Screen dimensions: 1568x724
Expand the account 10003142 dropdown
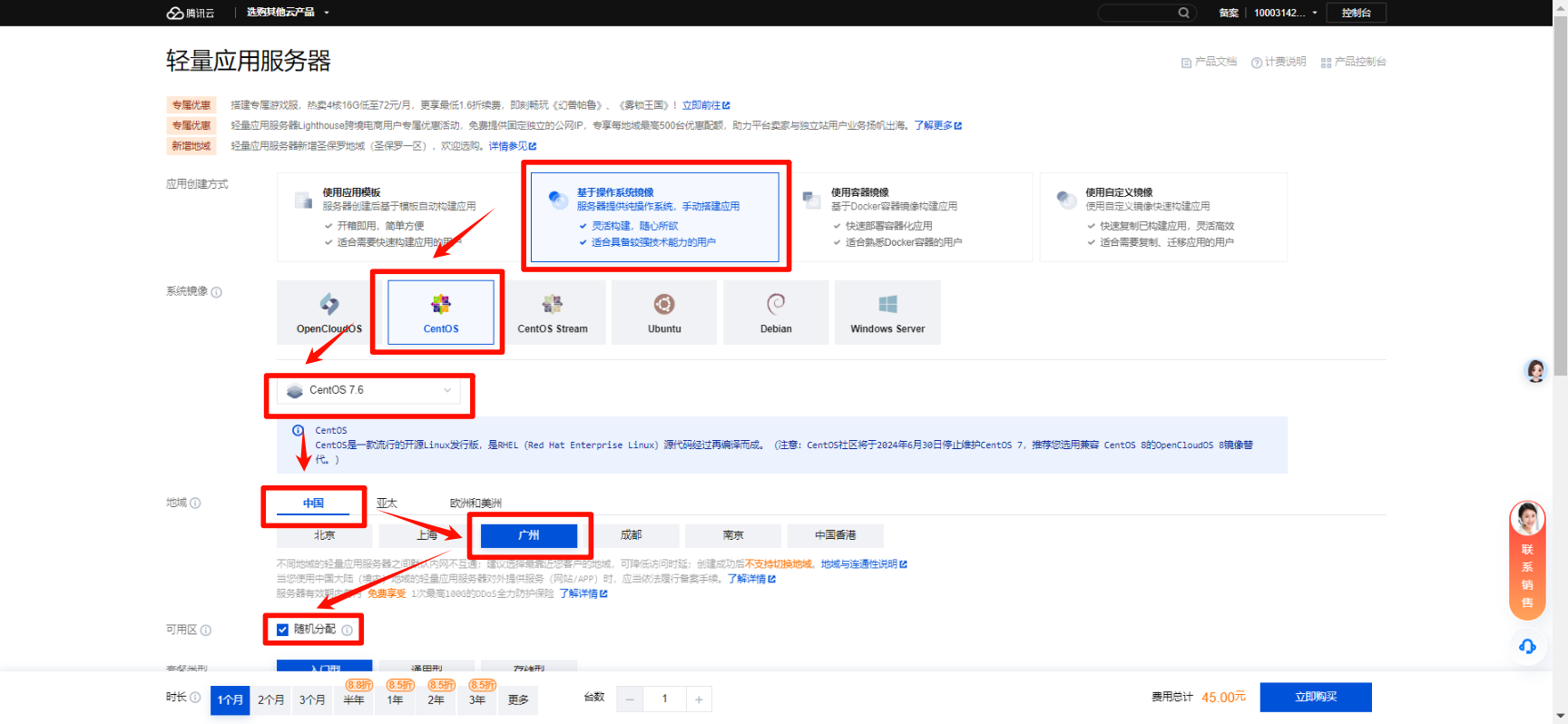click(x=1285, y=13)
